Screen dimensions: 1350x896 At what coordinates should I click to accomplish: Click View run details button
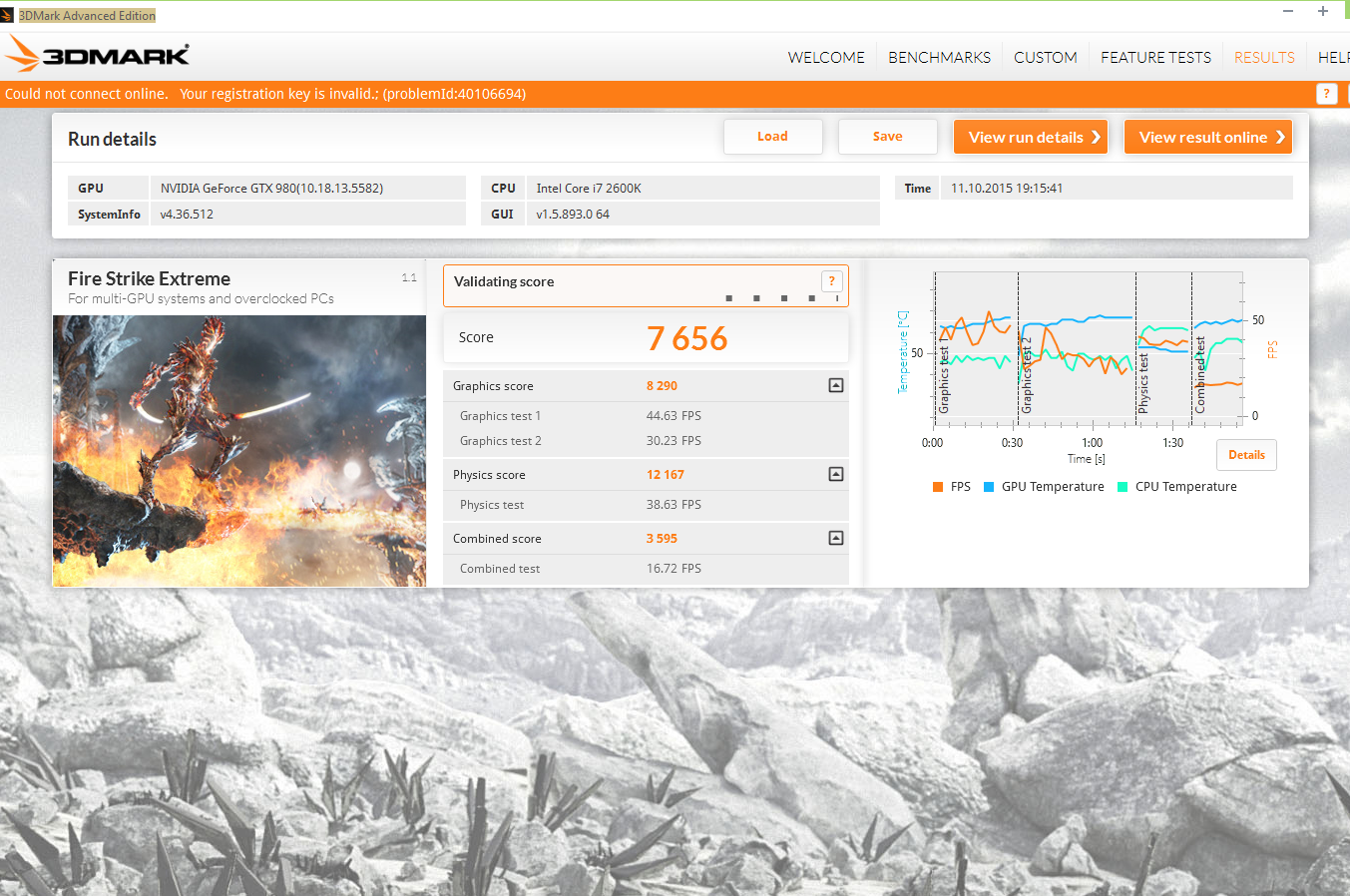1032,137
